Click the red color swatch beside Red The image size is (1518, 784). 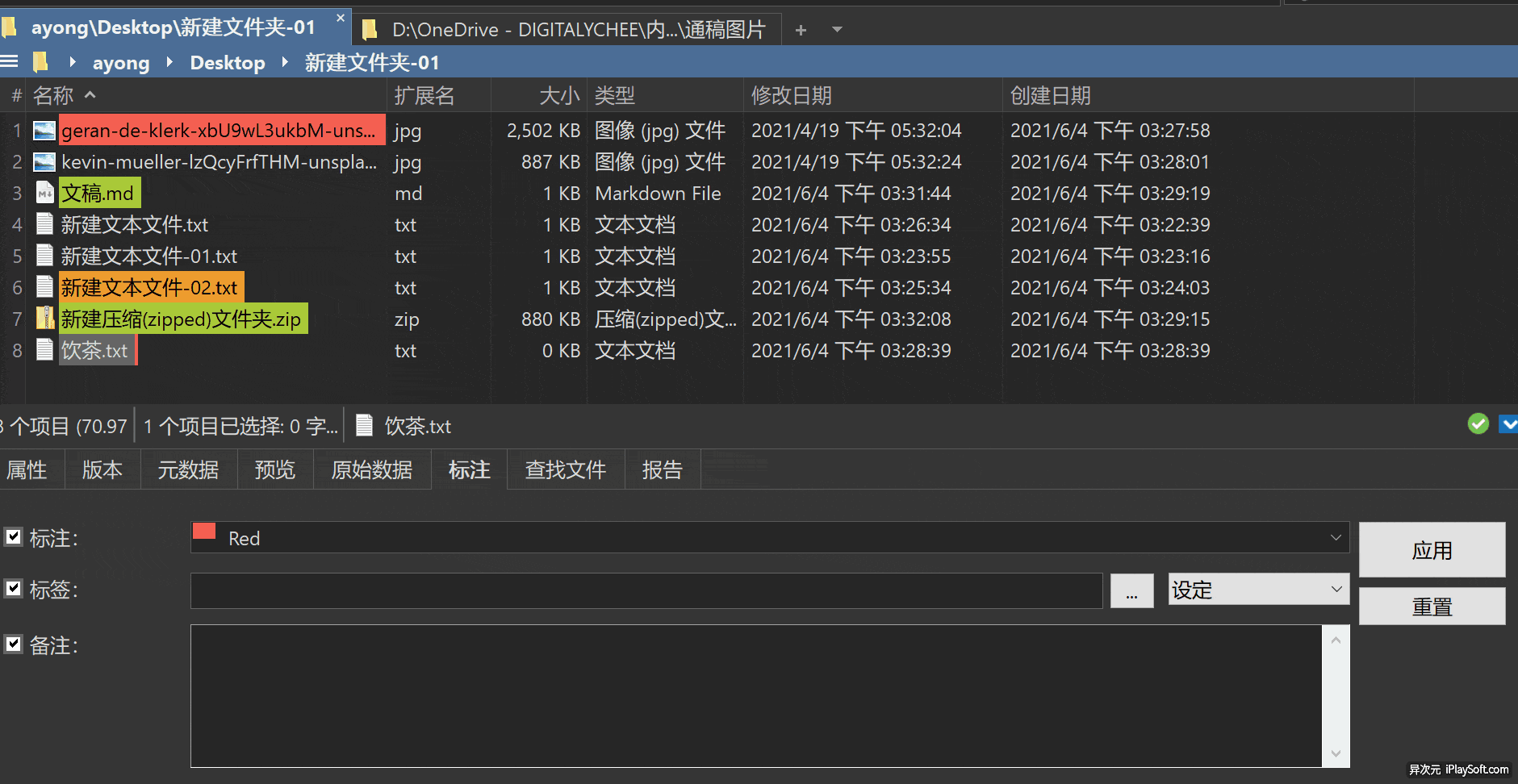(205, 531)
